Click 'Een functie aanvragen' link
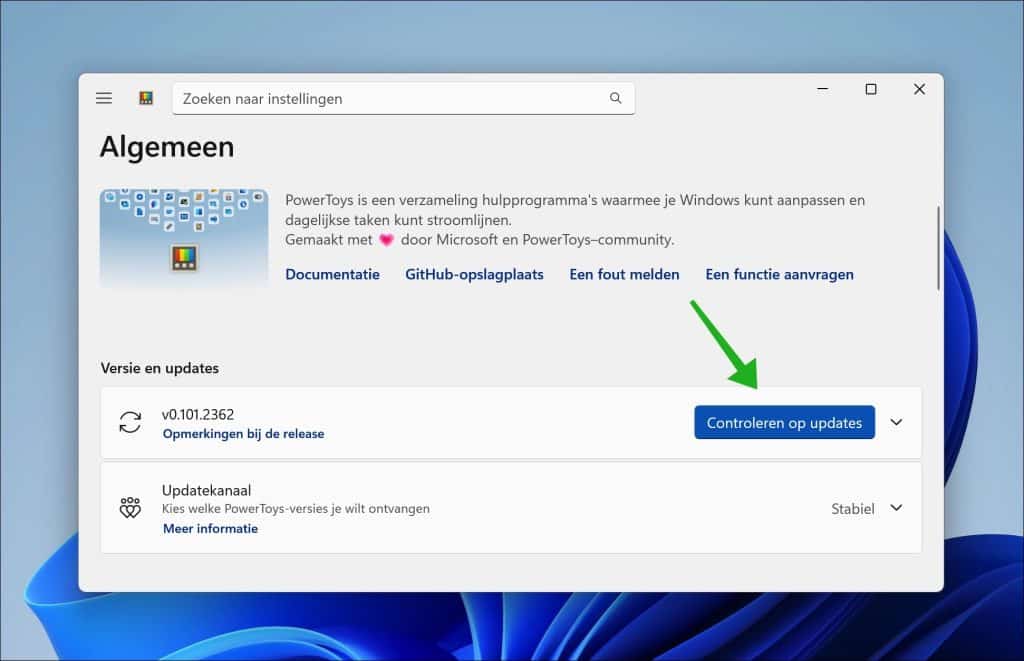 (x=779, y=274)
